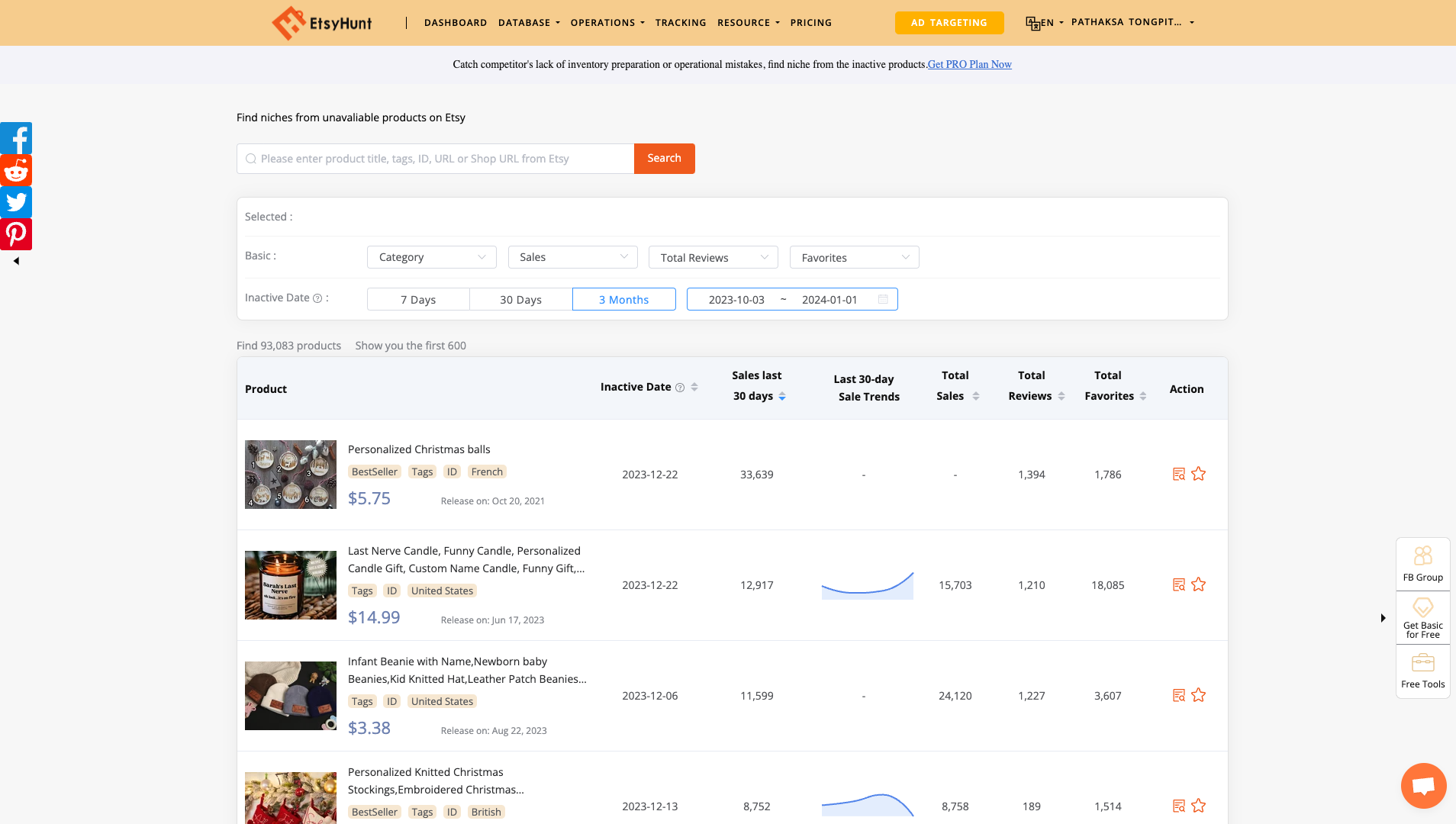The height and width of the screenshot is (824, 1456).
Task: Open the Get PRO Plan Now link
Action: pos(969,64)
